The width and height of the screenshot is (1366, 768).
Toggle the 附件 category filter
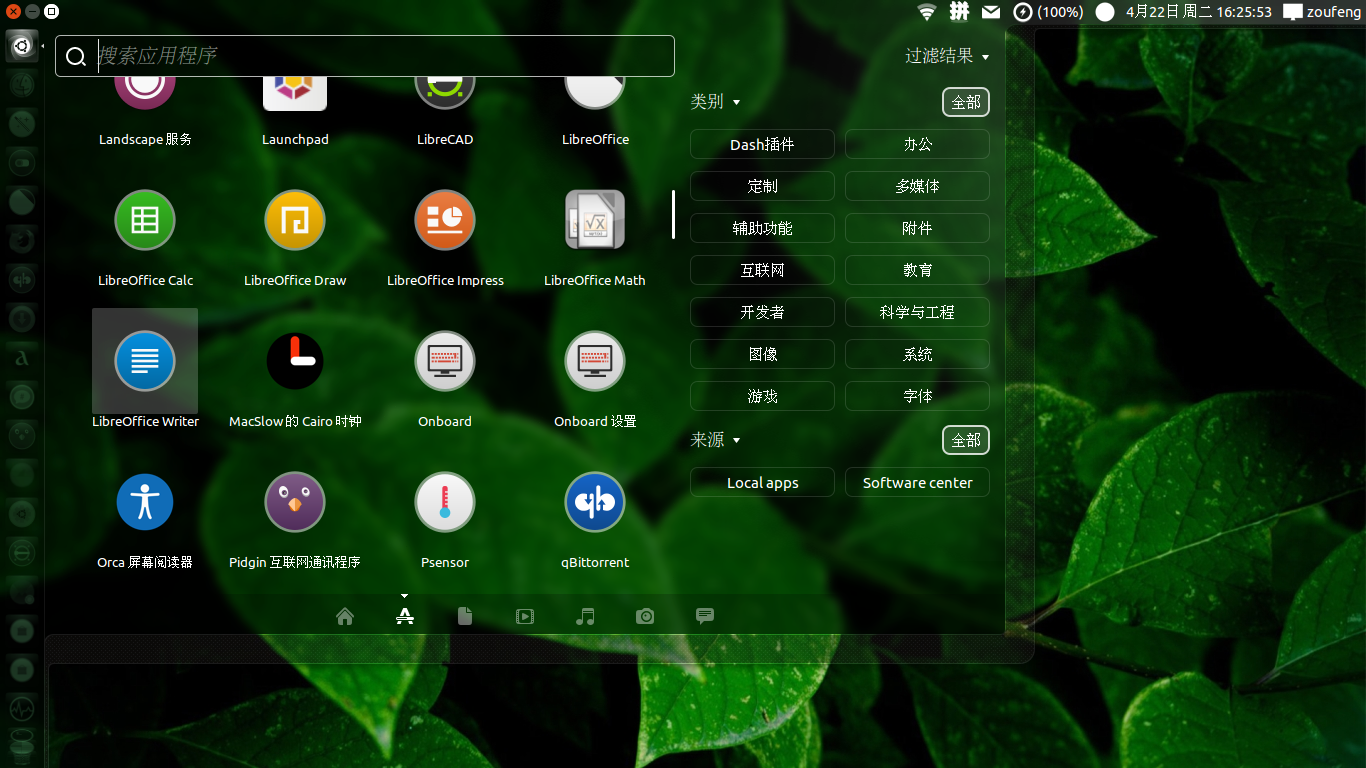click(917, 228)
